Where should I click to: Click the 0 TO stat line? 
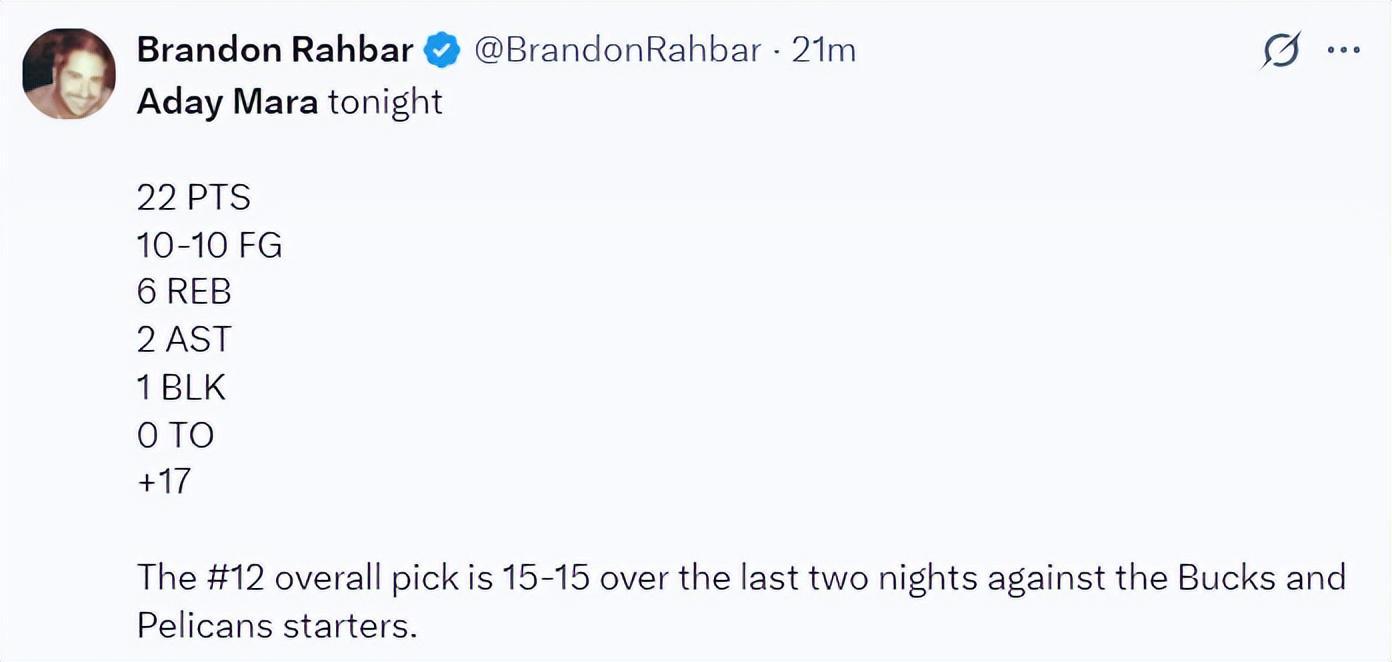click(x=175, y=435)
